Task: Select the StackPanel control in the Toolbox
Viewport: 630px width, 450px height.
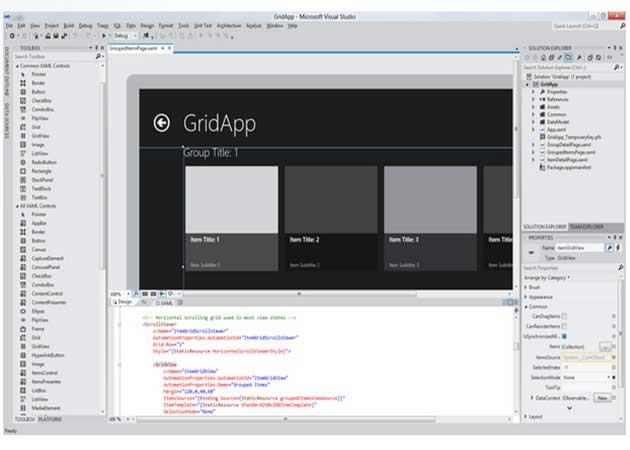Action: tap(42, 178)
